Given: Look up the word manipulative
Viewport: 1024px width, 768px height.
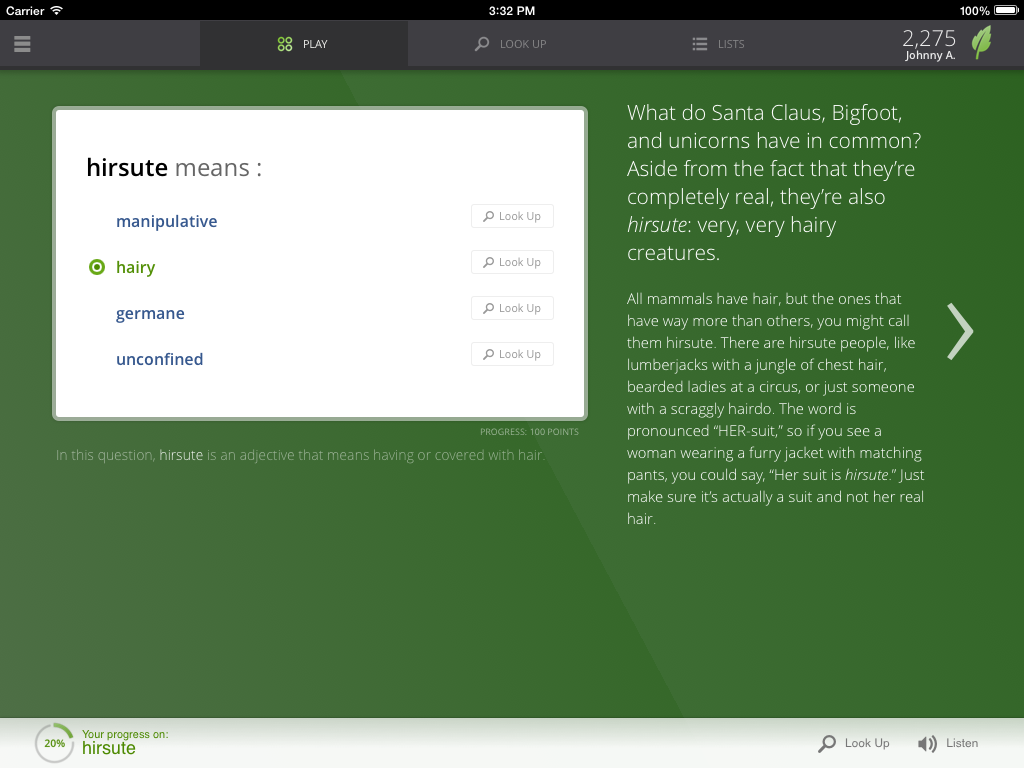Looking at the screenshot, I should click(x=512, y=216).
